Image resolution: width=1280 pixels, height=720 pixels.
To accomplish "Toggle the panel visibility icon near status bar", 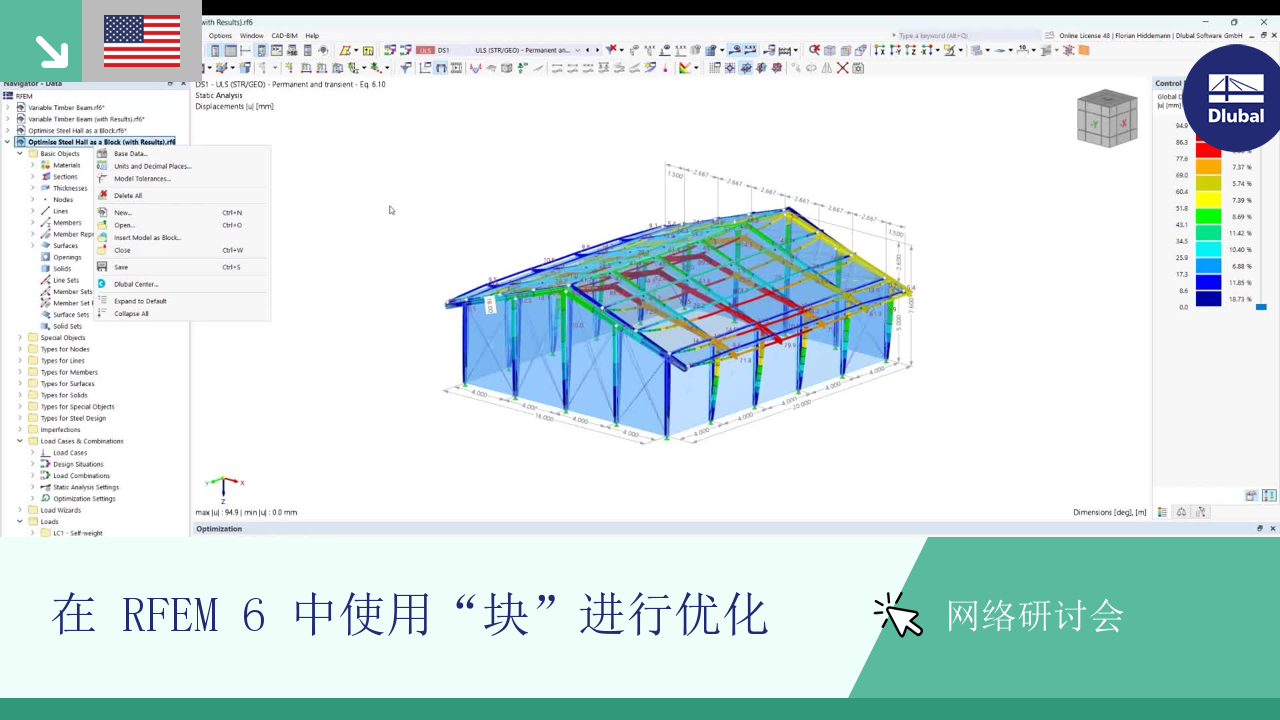I will [x=1268, y=495].
